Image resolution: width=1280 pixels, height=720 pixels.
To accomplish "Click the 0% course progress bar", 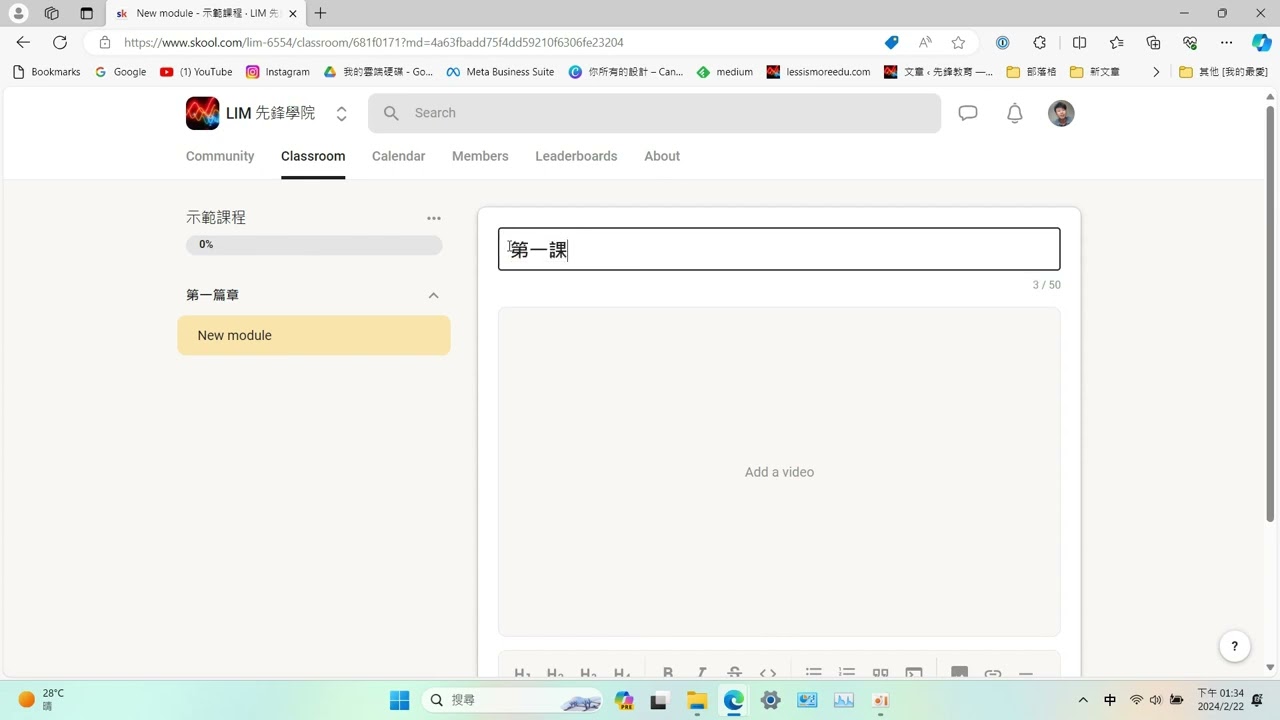I will [313, 244].
